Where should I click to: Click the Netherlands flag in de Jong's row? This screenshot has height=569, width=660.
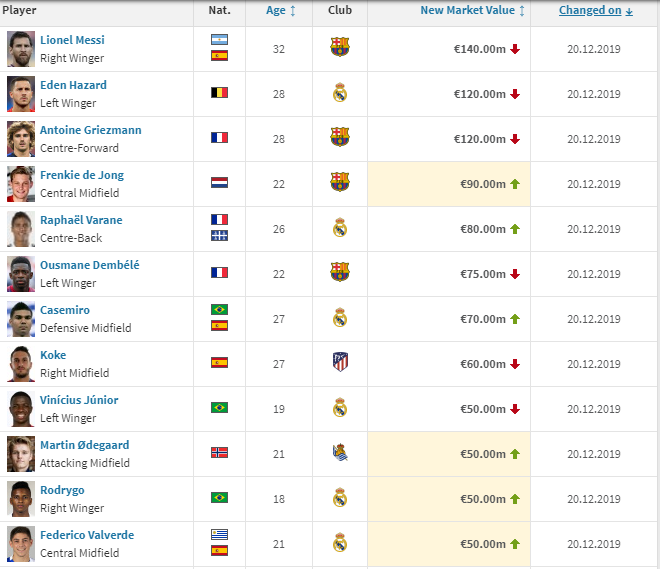click(219, 183)
